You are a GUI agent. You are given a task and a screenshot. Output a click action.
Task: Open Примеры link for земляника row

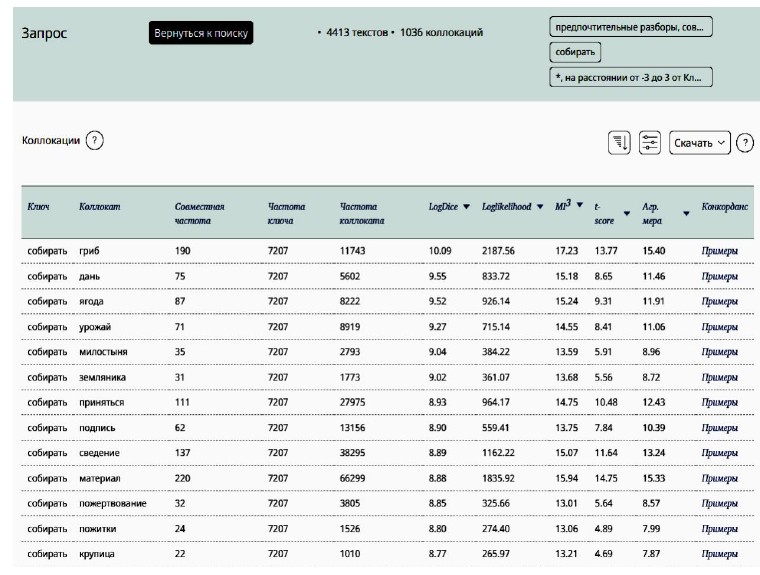[x=720, y=377]
